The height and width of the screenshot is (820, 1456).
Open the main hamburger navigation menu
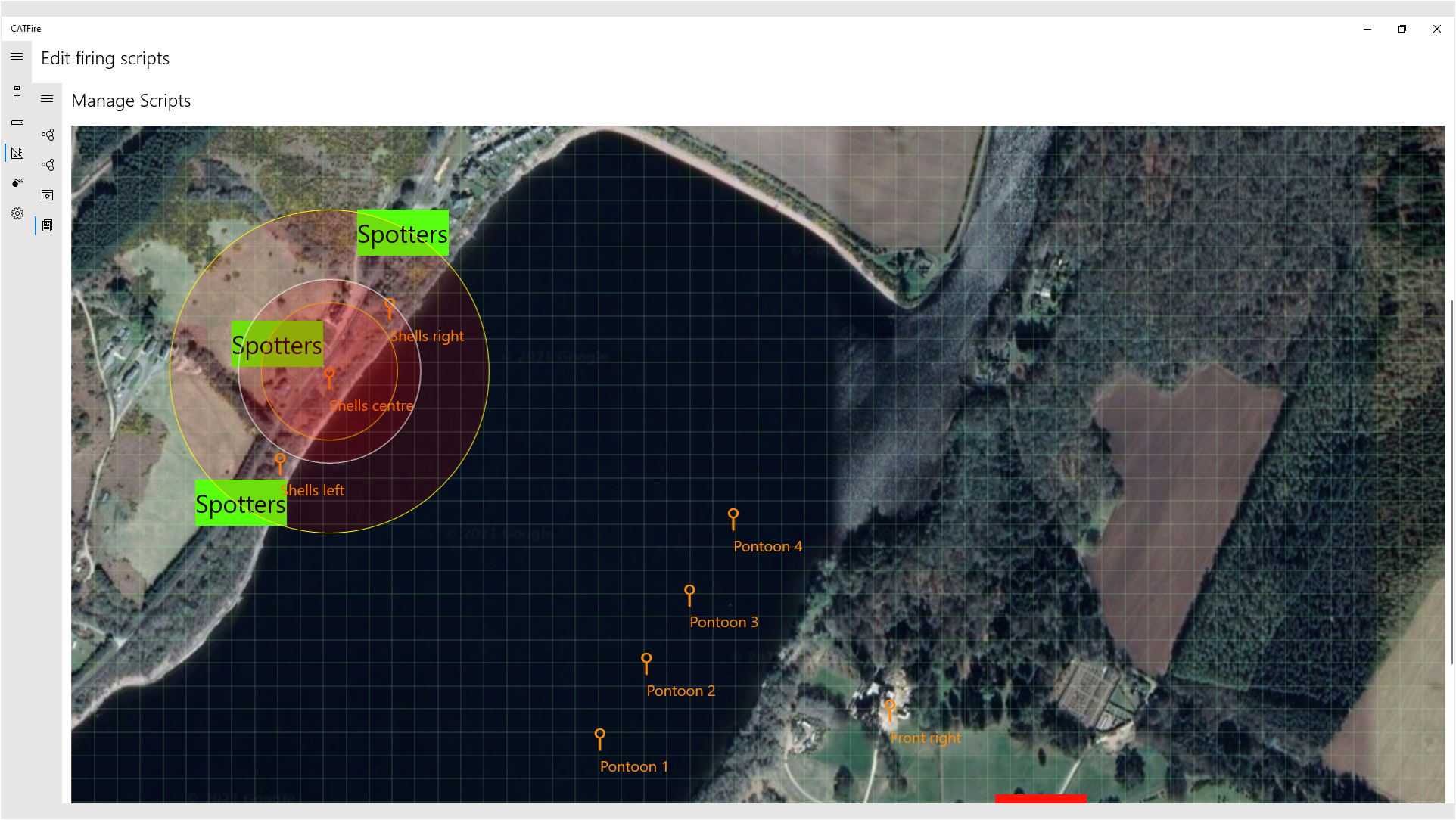tap(17, 57)
